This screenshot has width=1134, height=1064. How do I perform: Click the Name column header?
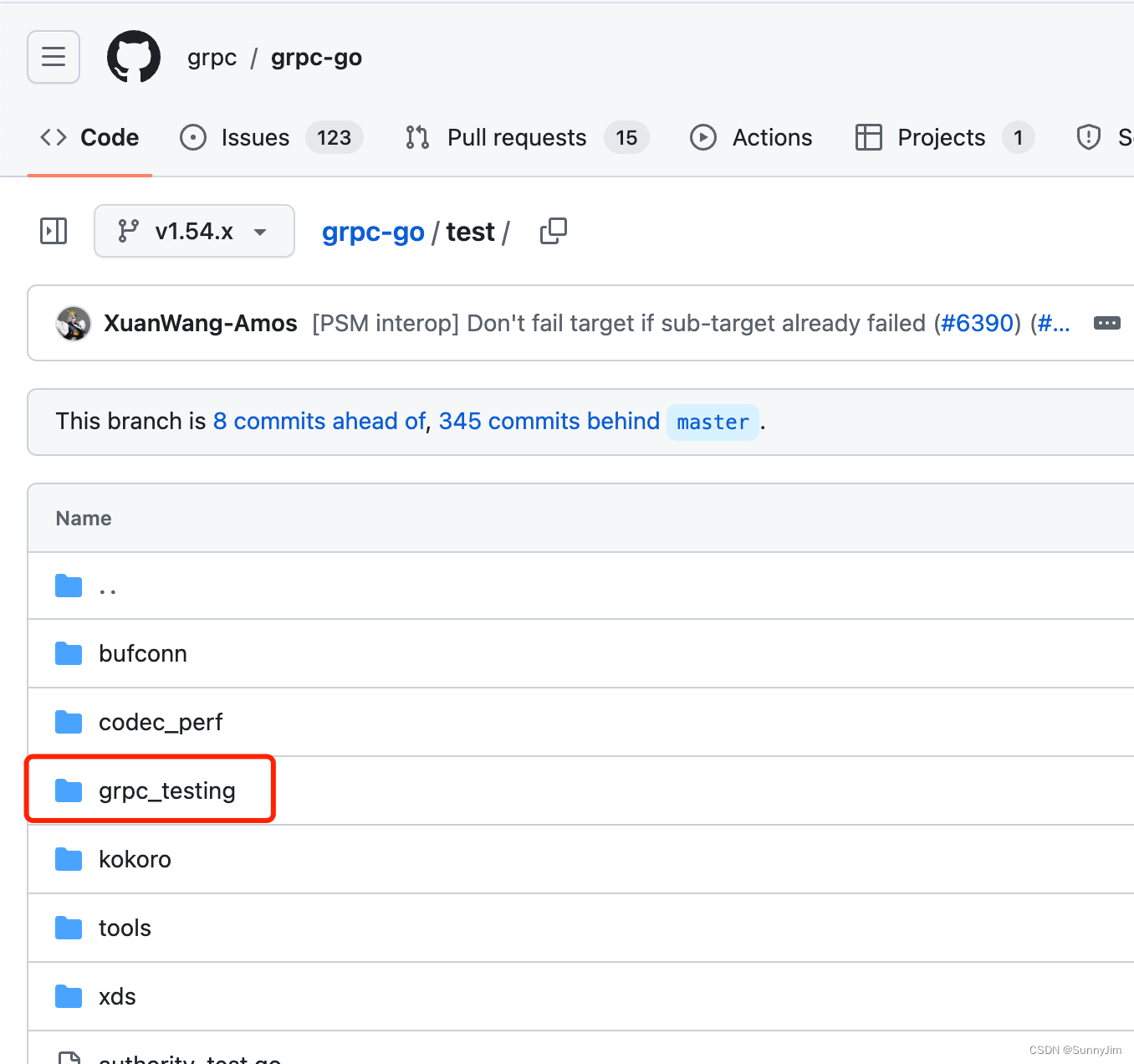[x=84, y=519]
